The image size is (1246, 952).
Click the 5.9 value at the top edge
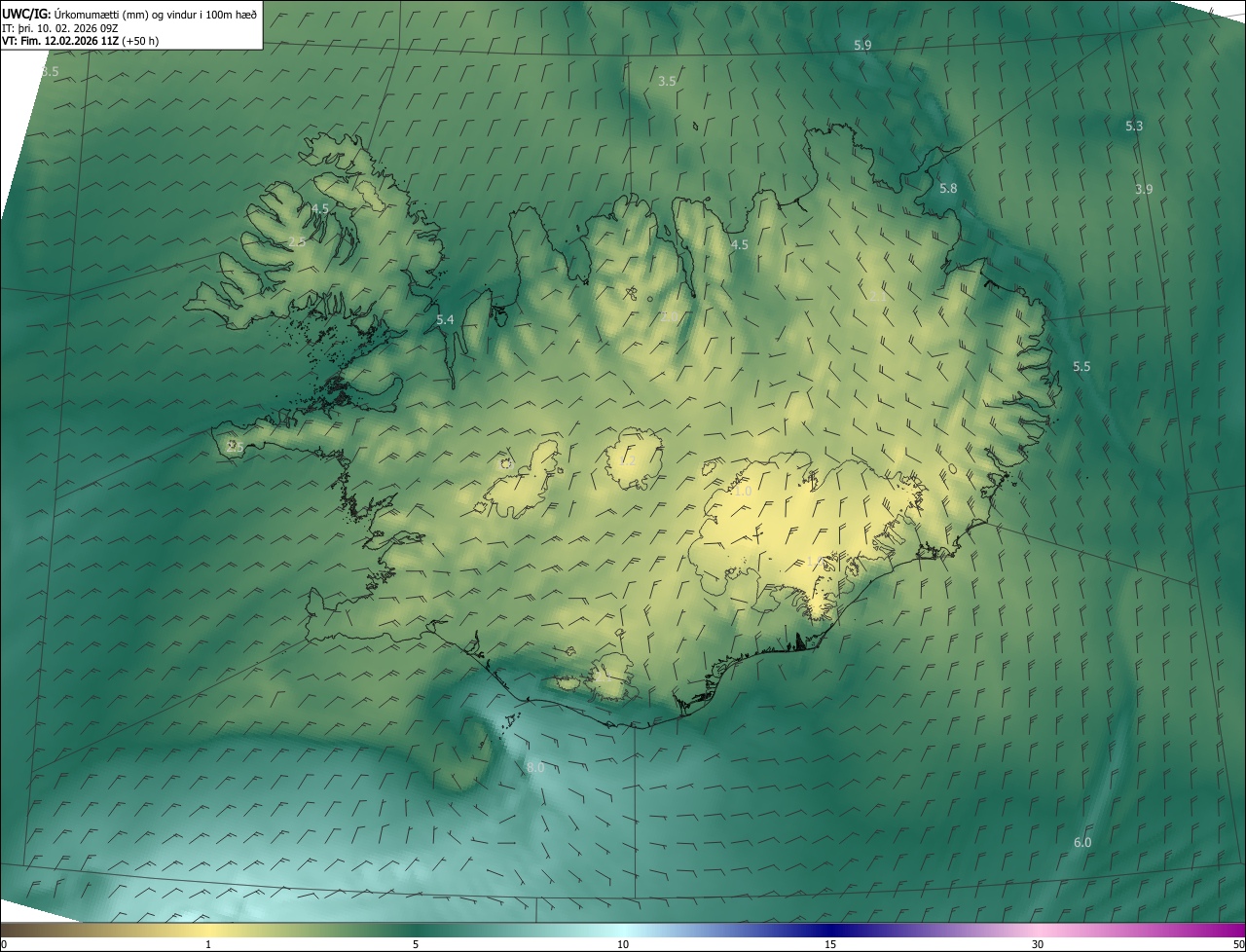click(862, 46)
